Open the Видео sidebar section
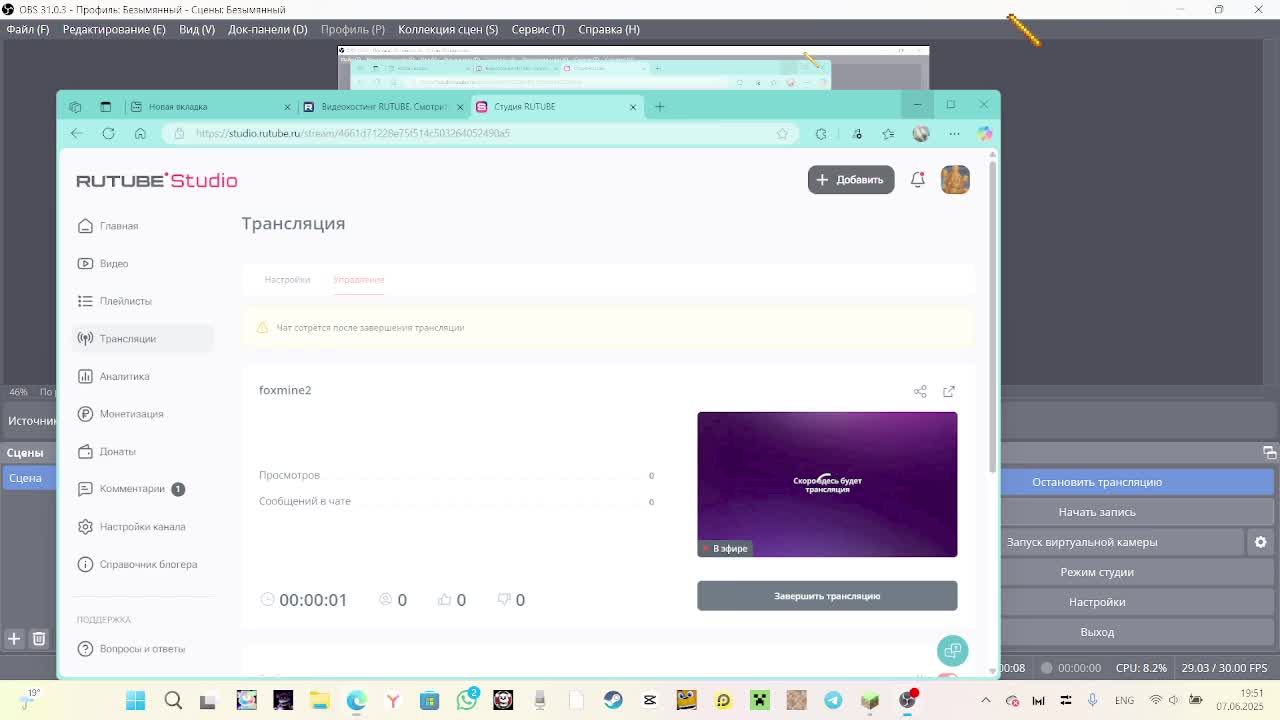1280x720 pixels. pyautogui.click(x=103, y=264)
